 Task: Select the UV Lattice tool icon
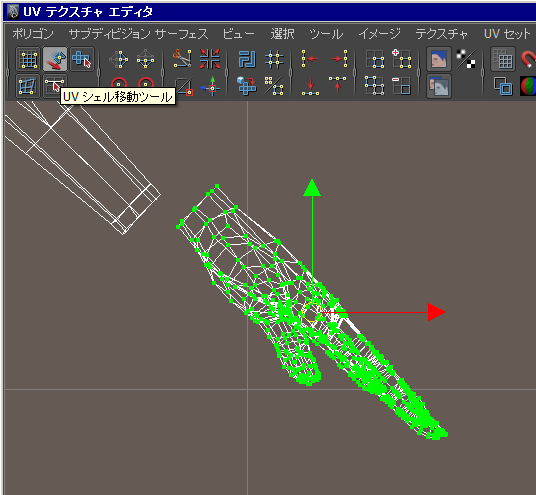click(x=28, y=59)
